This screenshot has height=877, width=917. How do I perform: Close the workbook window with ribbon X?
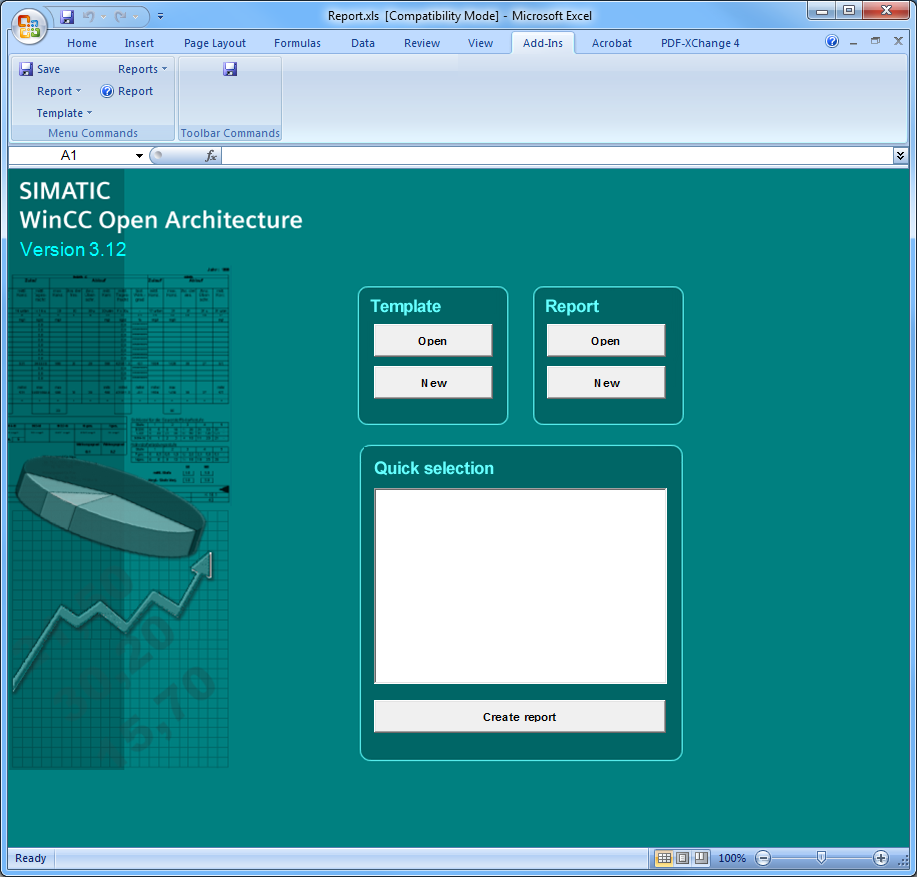[x=898, y=41]
